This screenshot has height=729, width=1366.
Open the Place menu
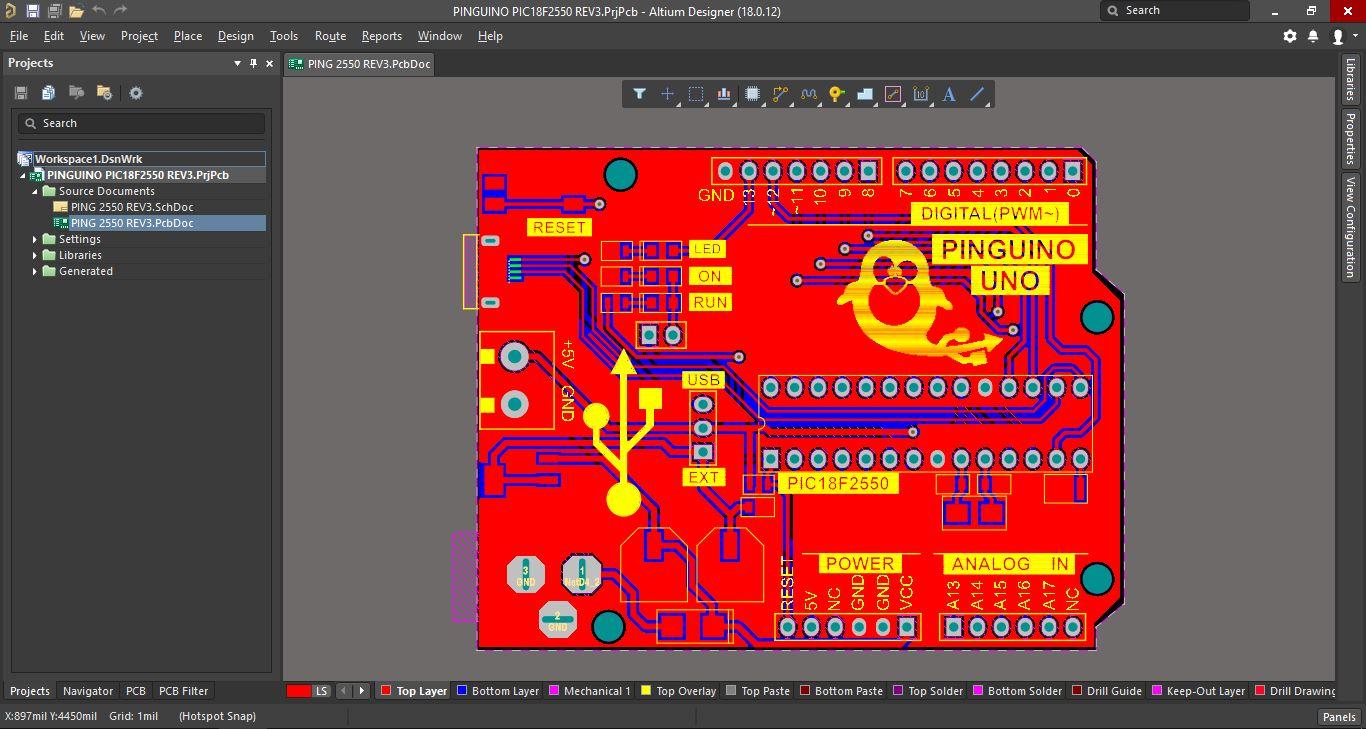(x=188, y=36)
